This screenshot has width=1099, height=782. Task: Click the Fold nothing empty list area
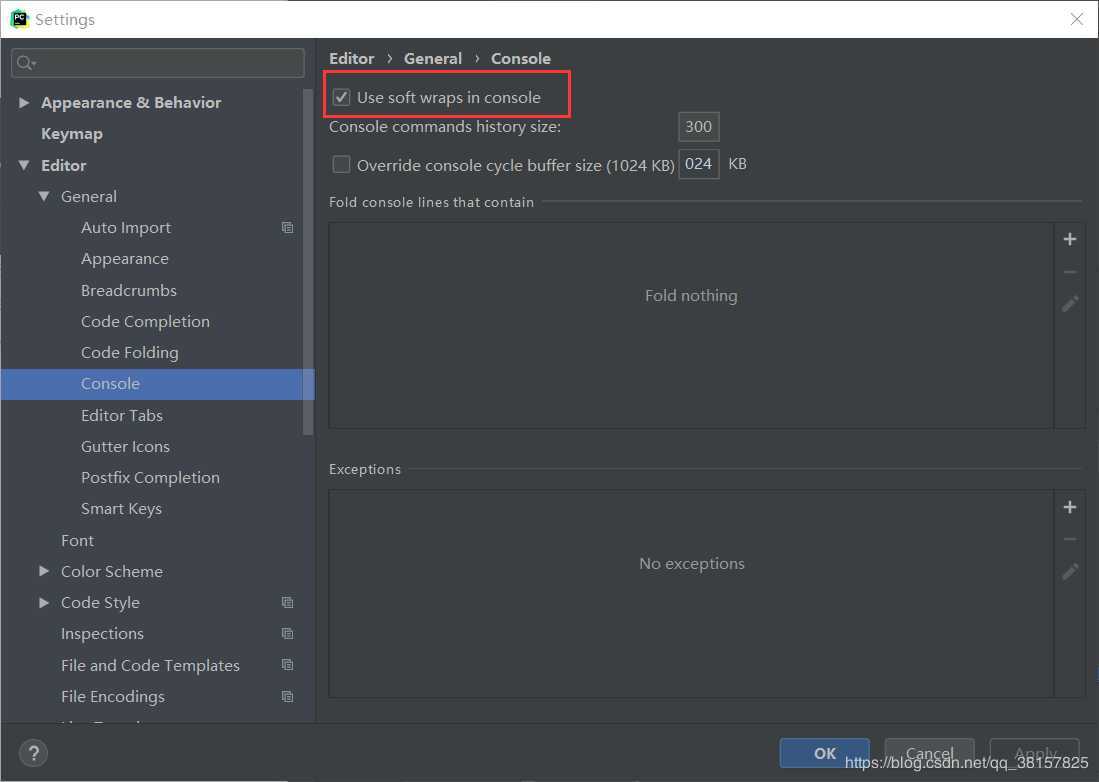[690, 326]
